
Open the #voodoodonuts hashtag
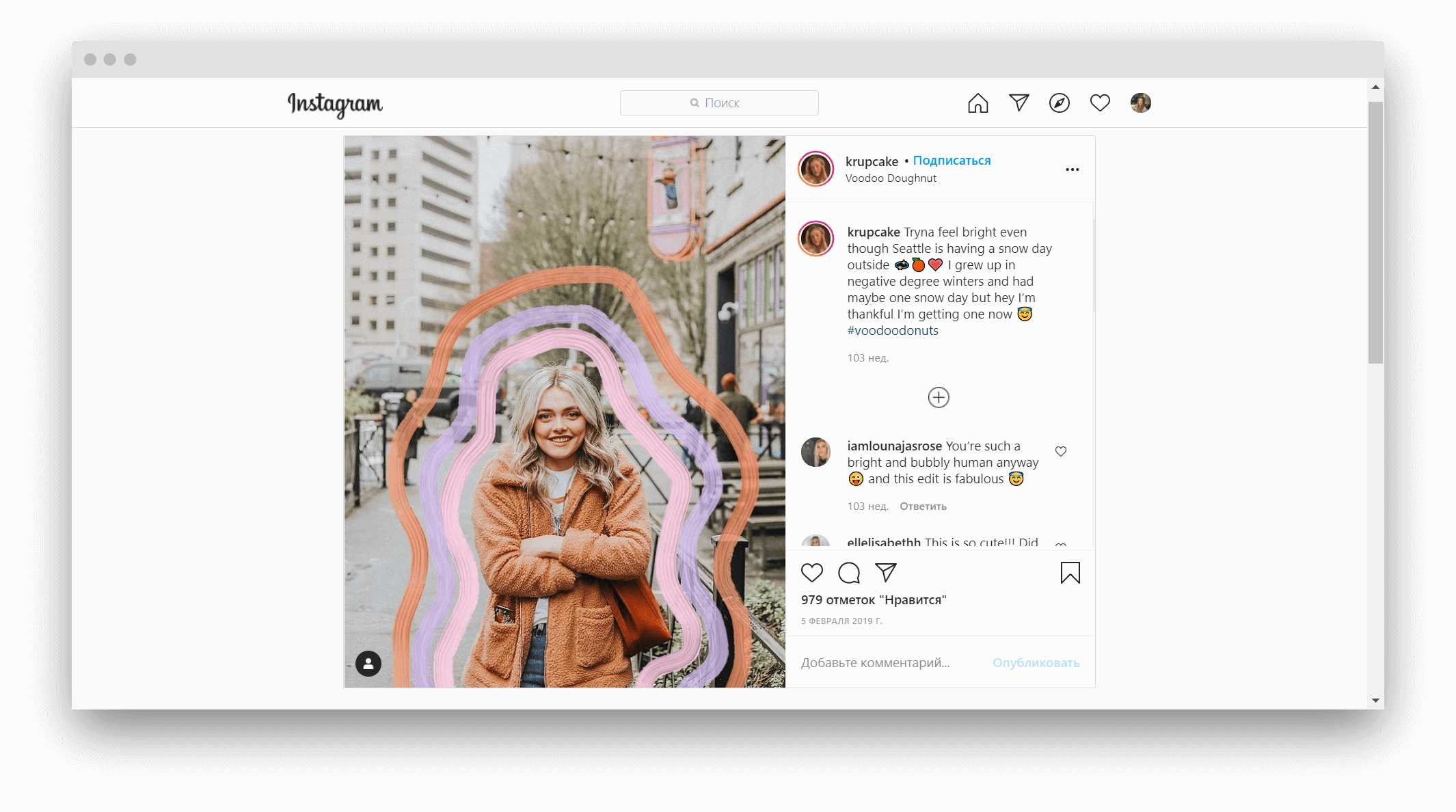pos(893,331)
